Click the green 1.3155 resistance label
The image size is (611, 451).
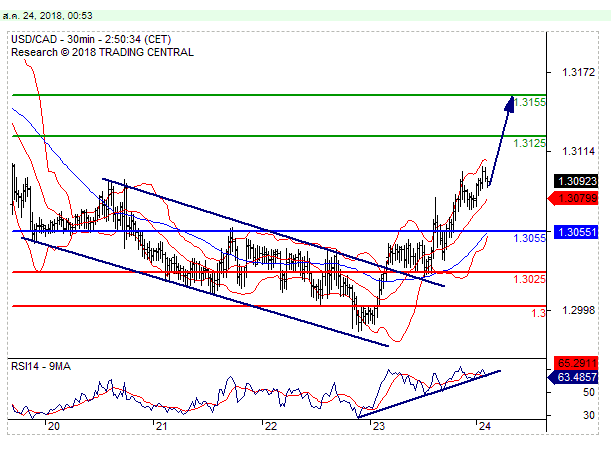(530, 103)
